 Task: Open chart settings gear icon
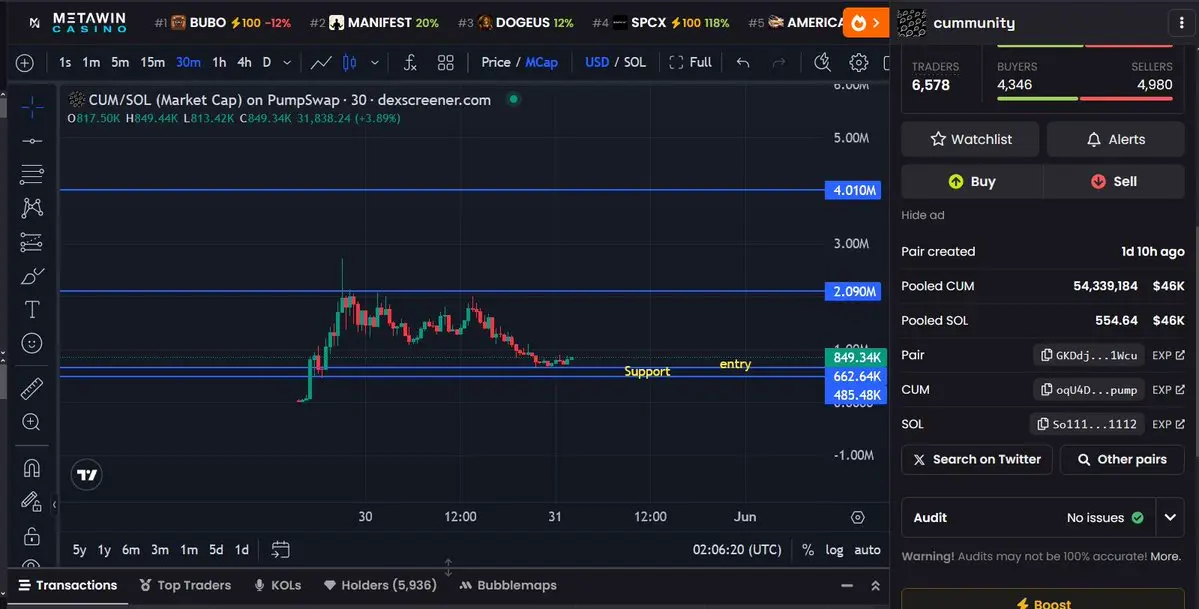[x=859, y=63]
